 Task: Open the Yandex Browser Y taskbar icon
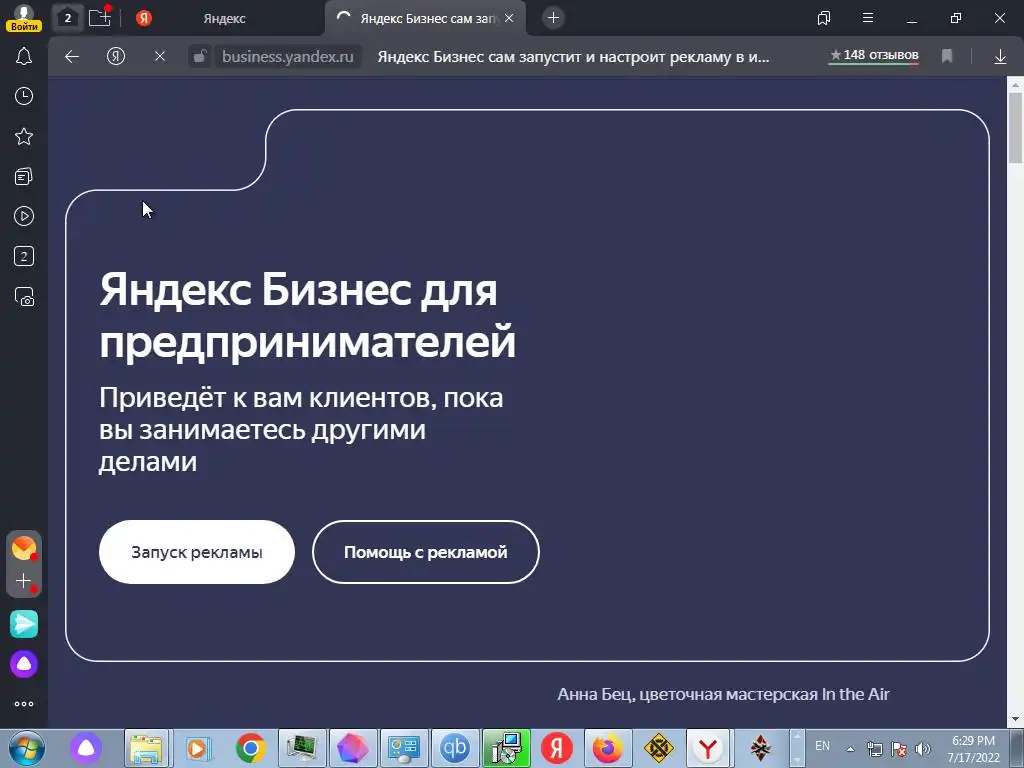709,748
